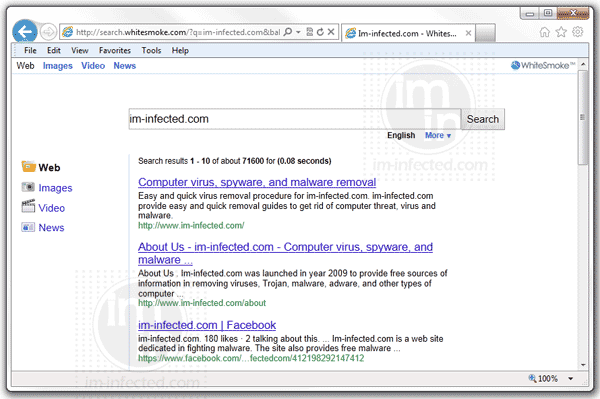
Task: Click the News icon in sidebar
Action: (x=28, y=227)
